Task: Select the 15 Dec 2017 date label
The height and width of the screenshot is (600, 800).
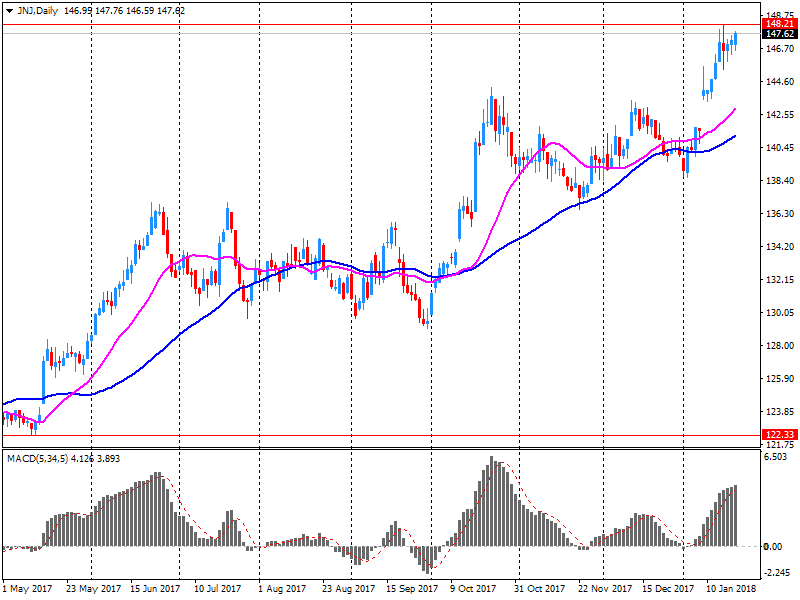Action: coord(667,589)
